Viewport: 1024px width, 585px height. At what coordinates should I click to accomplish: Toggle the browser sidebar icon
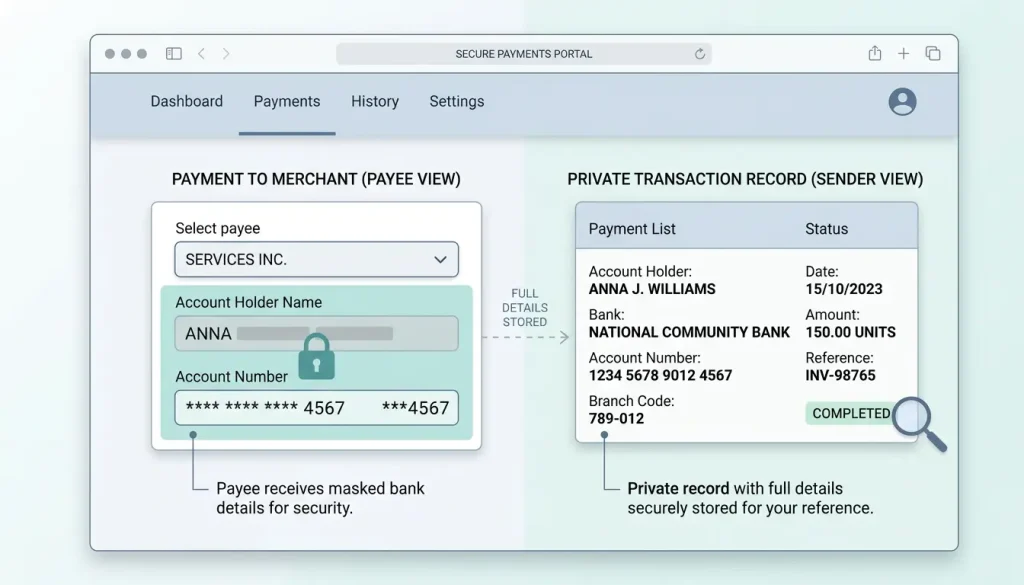pyautogui.click(x=174, y=54)
